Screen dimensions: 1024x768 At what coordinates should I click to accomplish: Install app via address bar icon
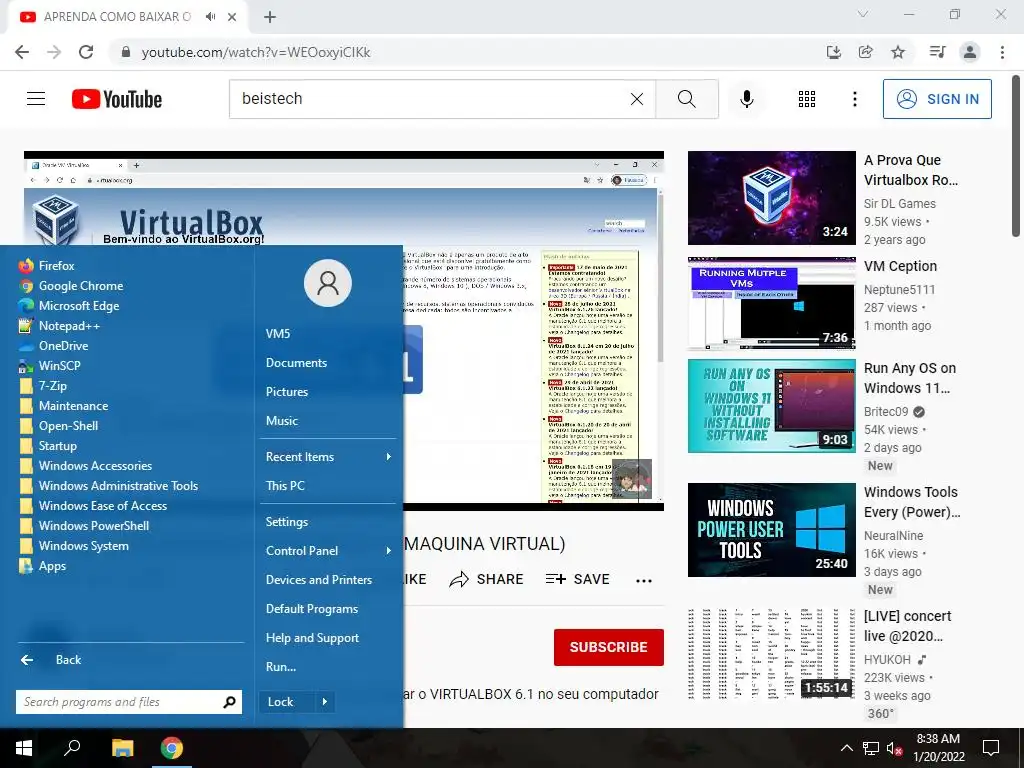point(833,52)
